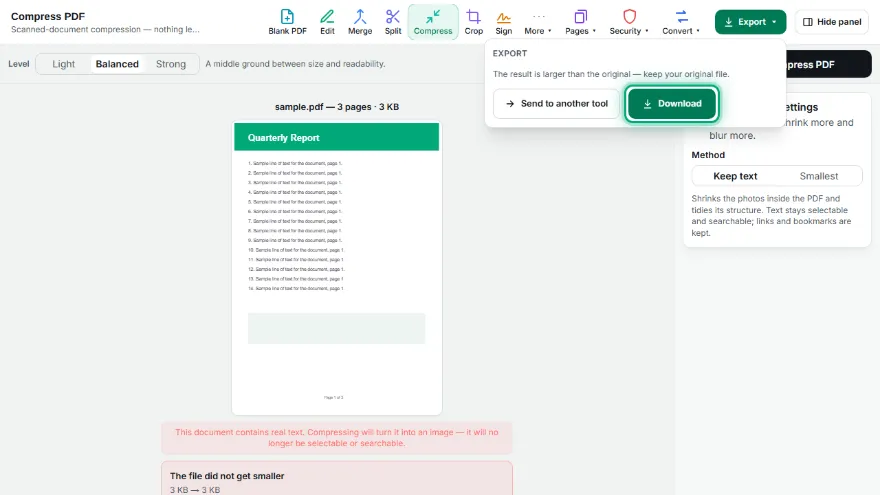
Task: Click the real-text compression warning banner
Action: click(337, 438)
